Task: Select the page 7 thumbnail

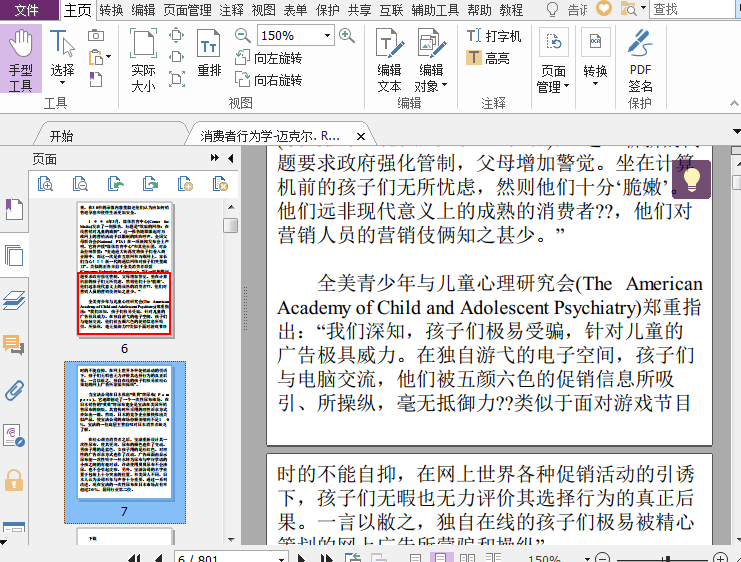Action: (125, 432)
